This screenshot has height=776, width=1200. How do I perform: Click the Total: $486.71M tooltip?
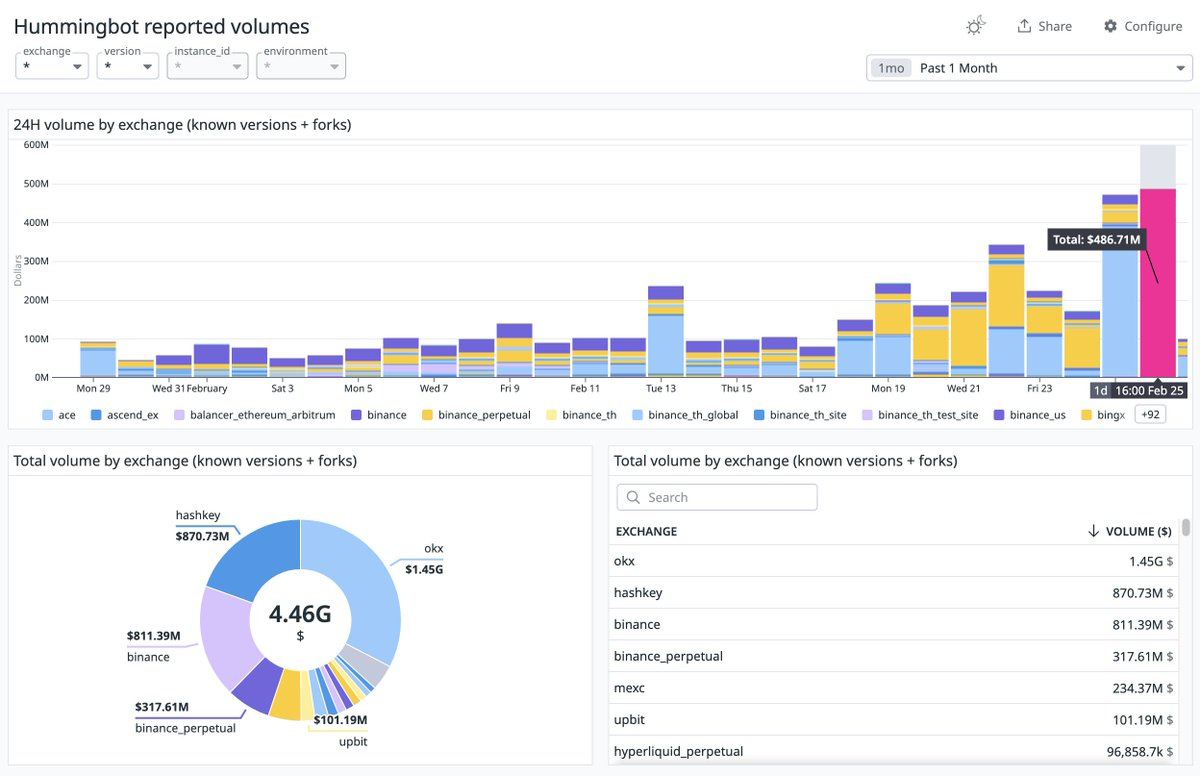1097,240
